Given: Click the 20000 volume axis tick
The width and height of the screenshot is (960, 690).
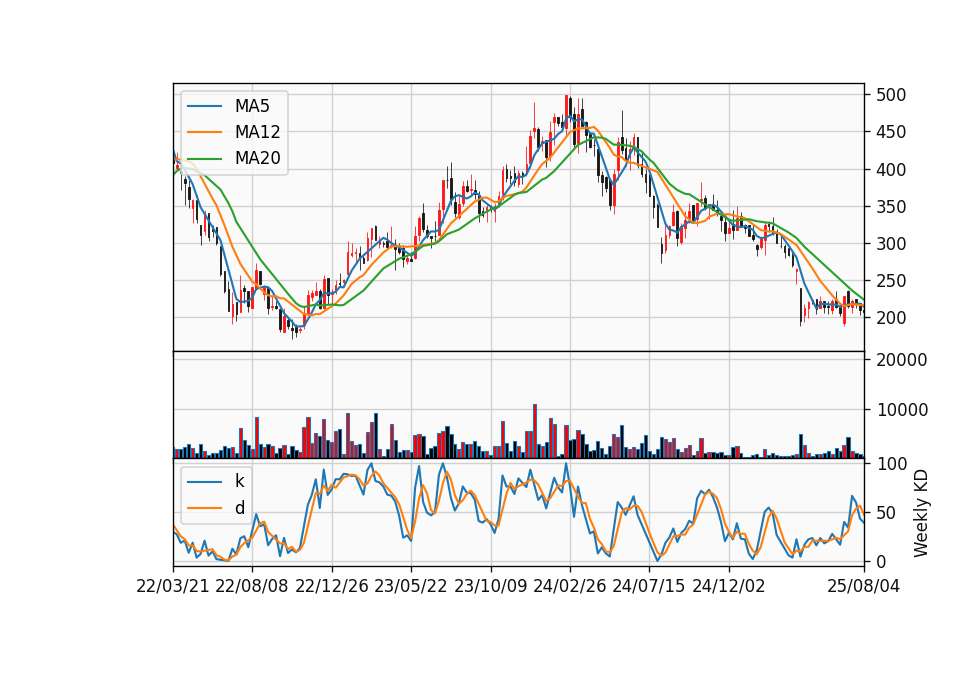Looking at the screenshot, I should tap(902, 360).
